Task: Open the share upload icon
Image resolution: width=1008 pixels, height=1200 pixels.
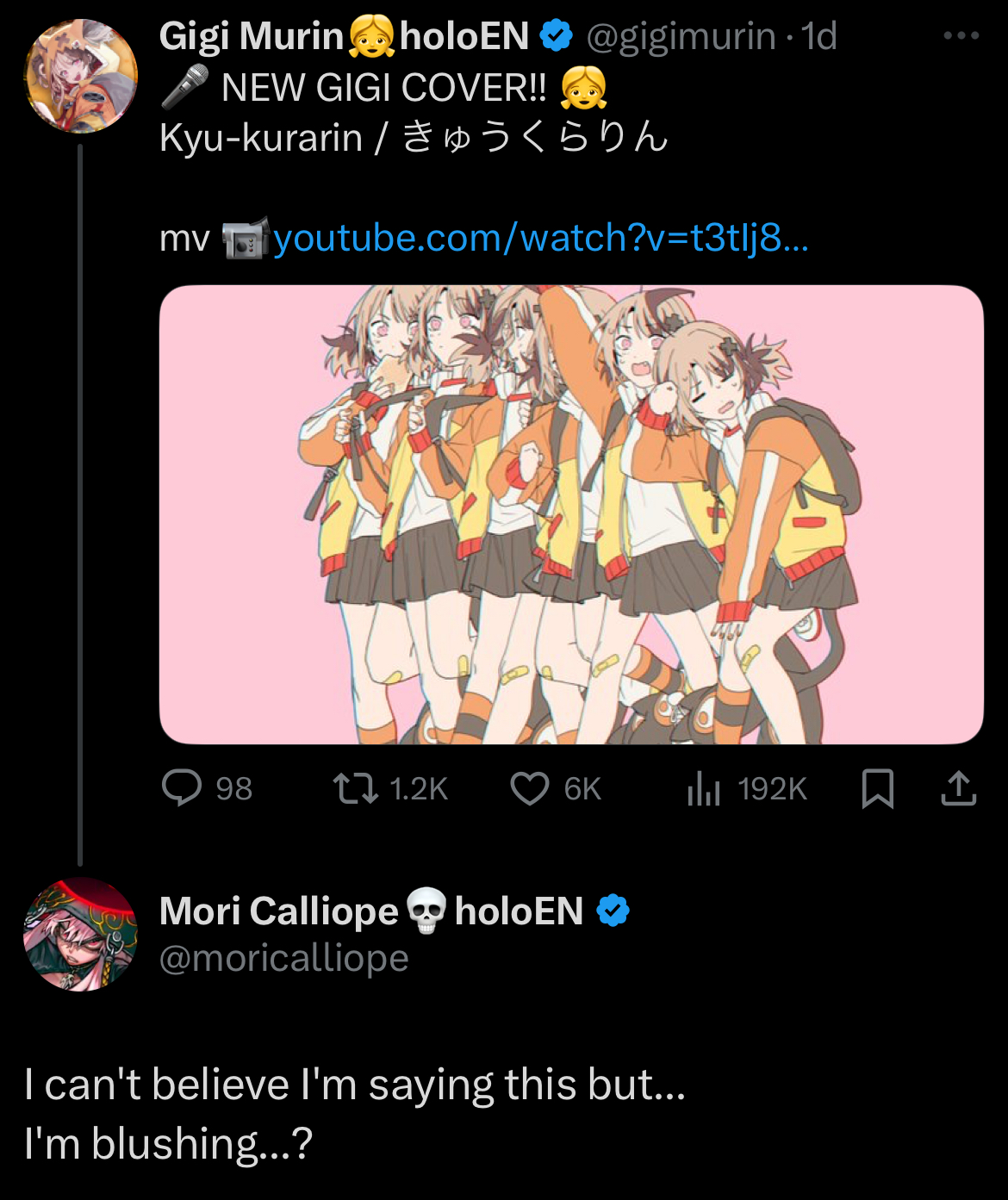Action: [x=959, y=787]
